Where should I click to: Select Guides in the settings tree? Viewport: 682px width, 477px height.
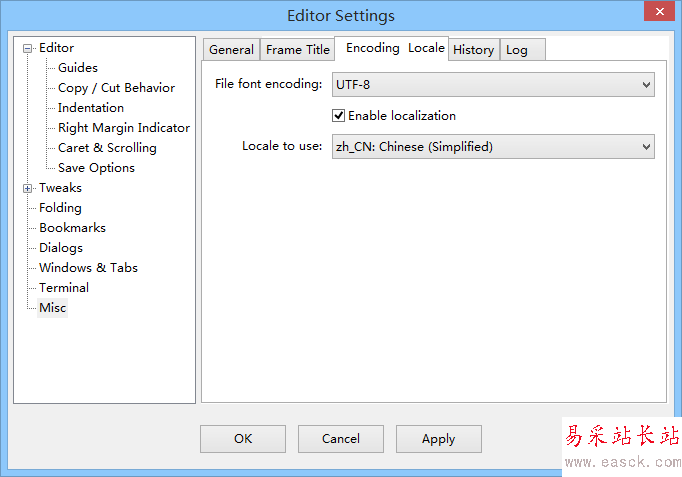click(78, 68)
